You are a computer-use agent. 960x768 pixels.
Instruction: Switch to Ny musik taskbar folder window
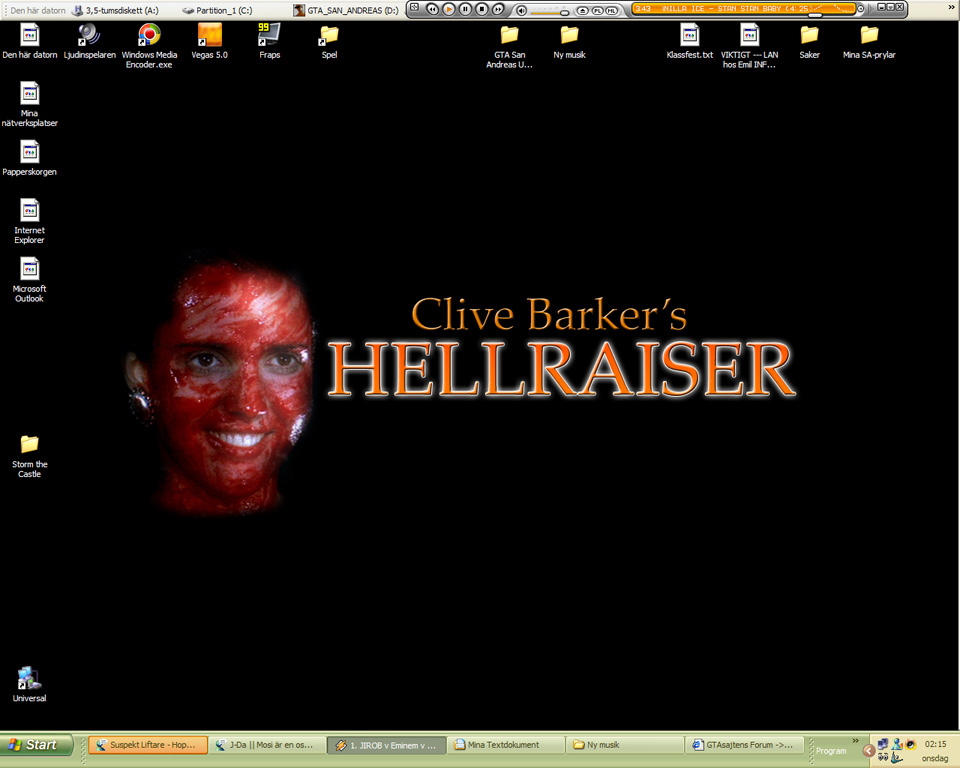click(624, 745)
